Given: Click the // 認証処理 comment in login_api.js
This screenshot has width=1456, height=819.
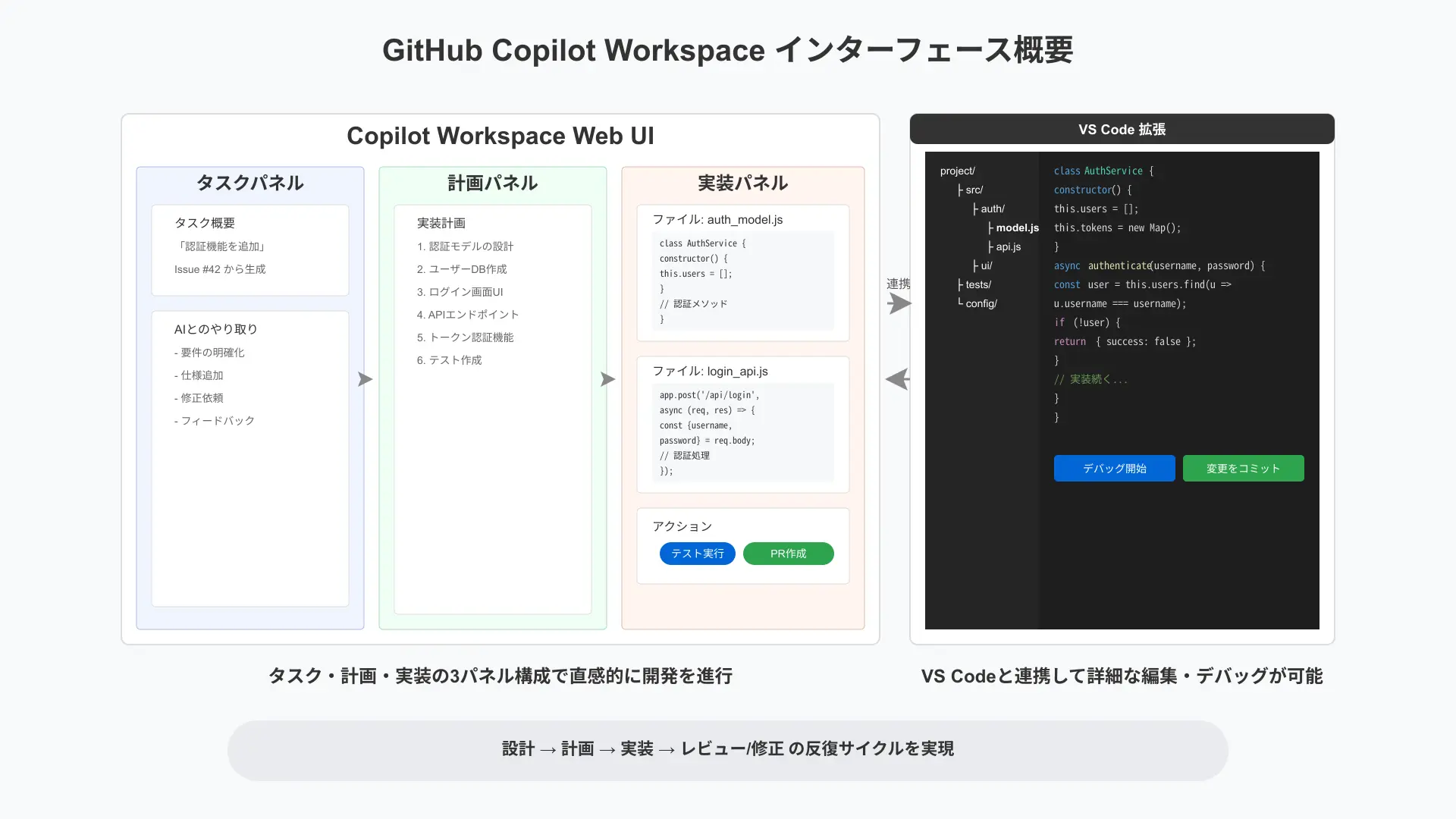Looking at the screenshot, I should 685,456.
